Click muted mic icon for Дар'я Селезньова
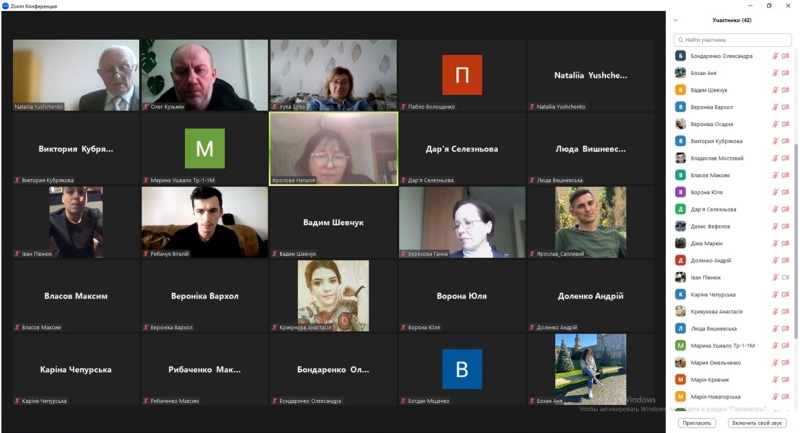800x433 pixels. (775, 209)
